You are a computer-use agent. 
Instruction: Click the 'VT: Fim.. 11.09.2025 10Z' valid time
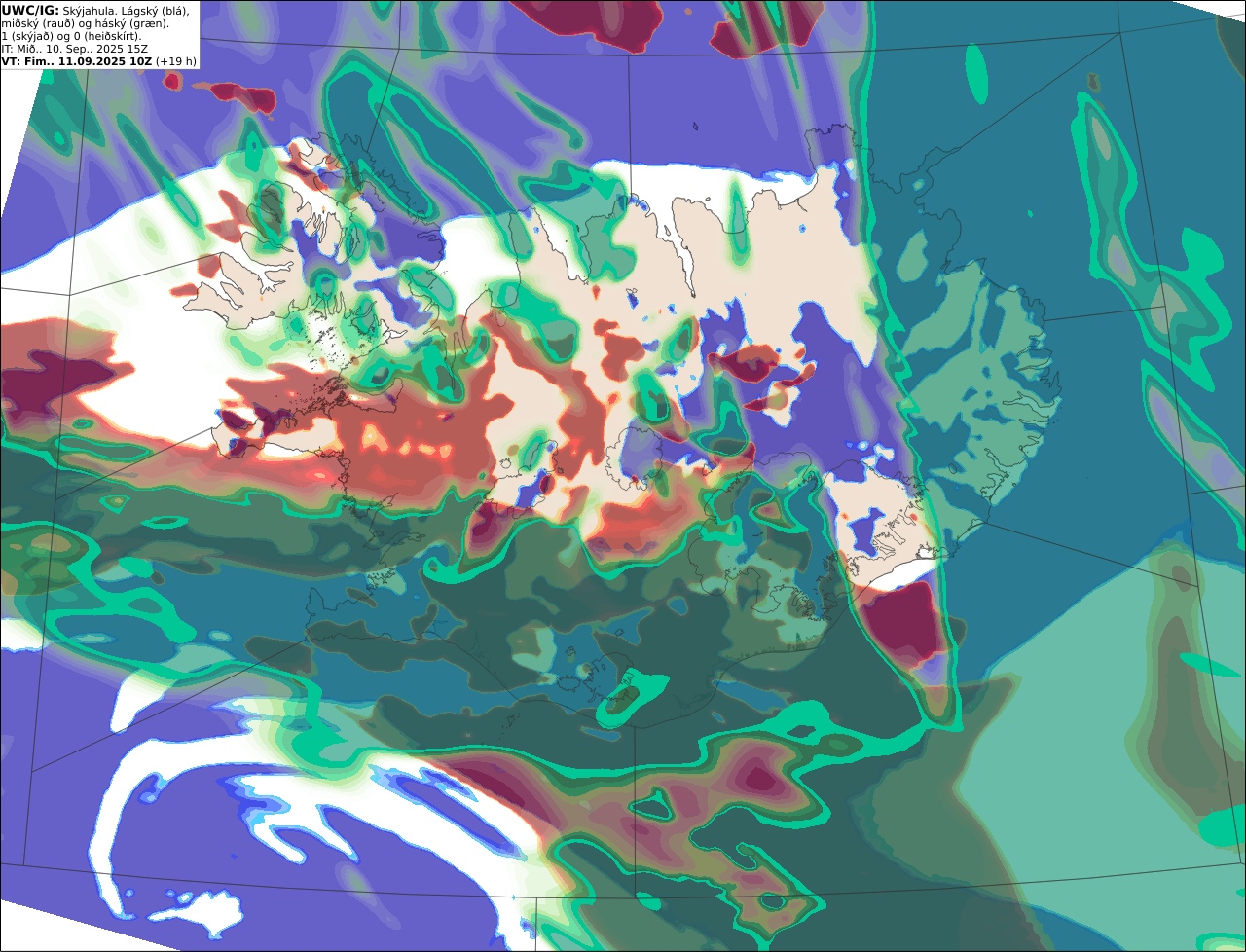click(x=77, y=60)
